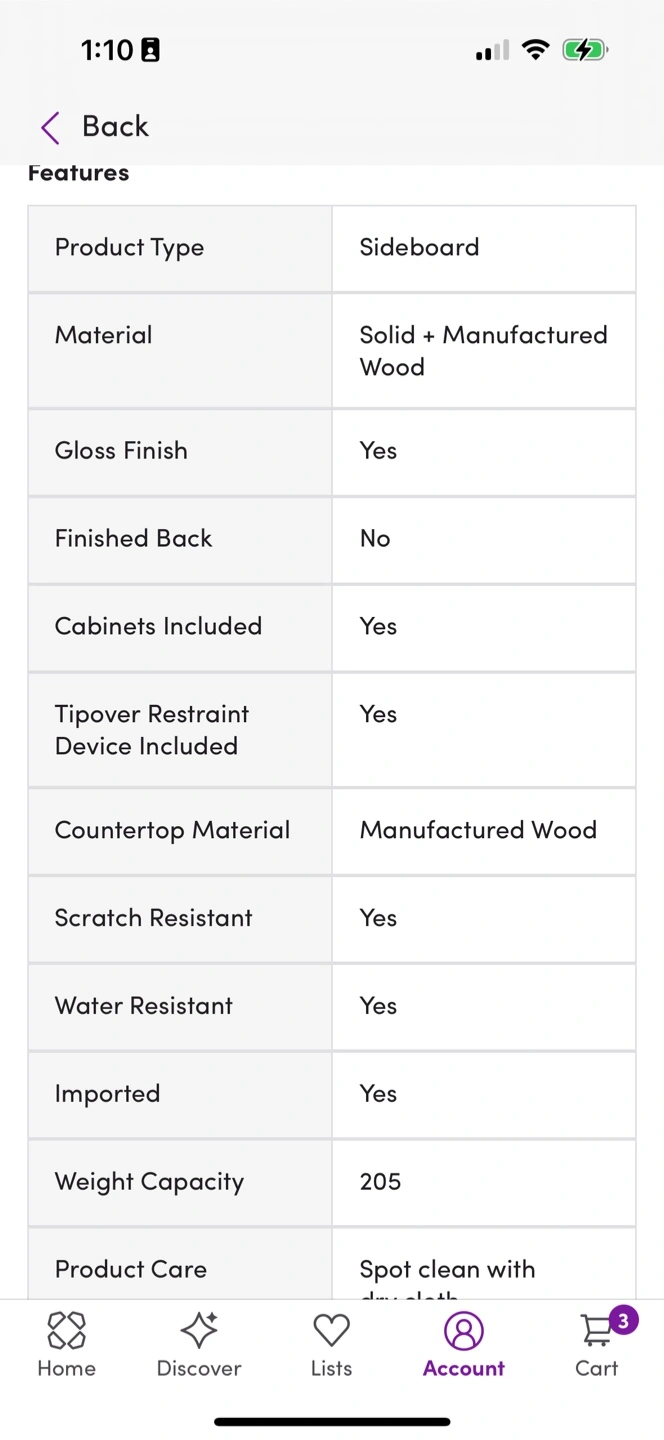Tap the Account profile icon
Viewport: 664px width, 1440px height.
[x=463, y=1331]
